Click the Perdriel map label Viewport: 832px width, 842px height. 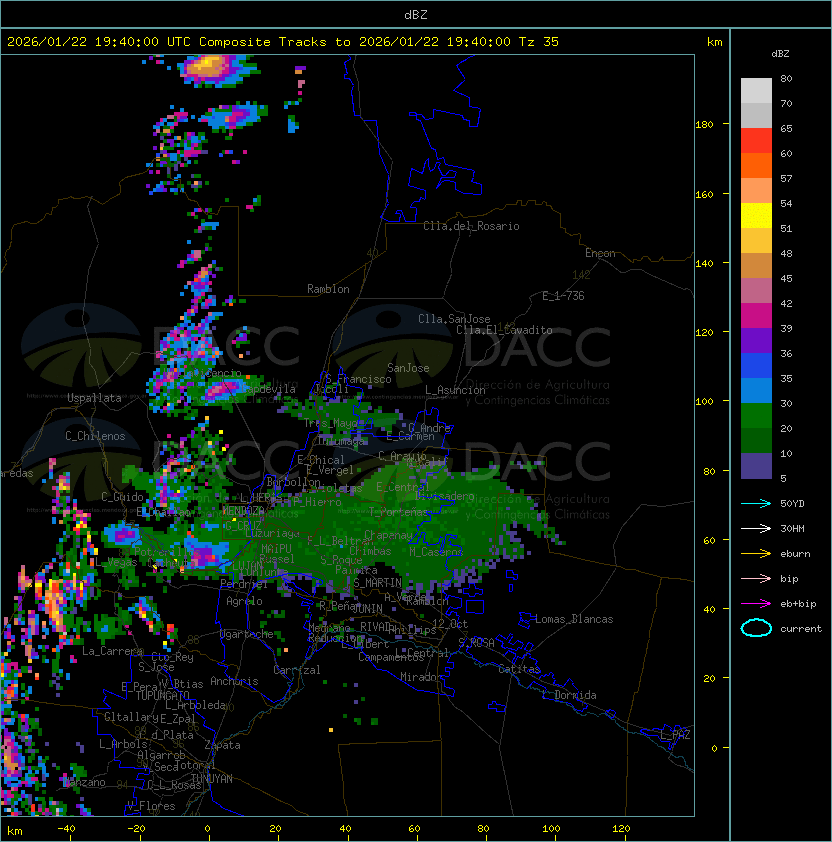pos(244,583)
